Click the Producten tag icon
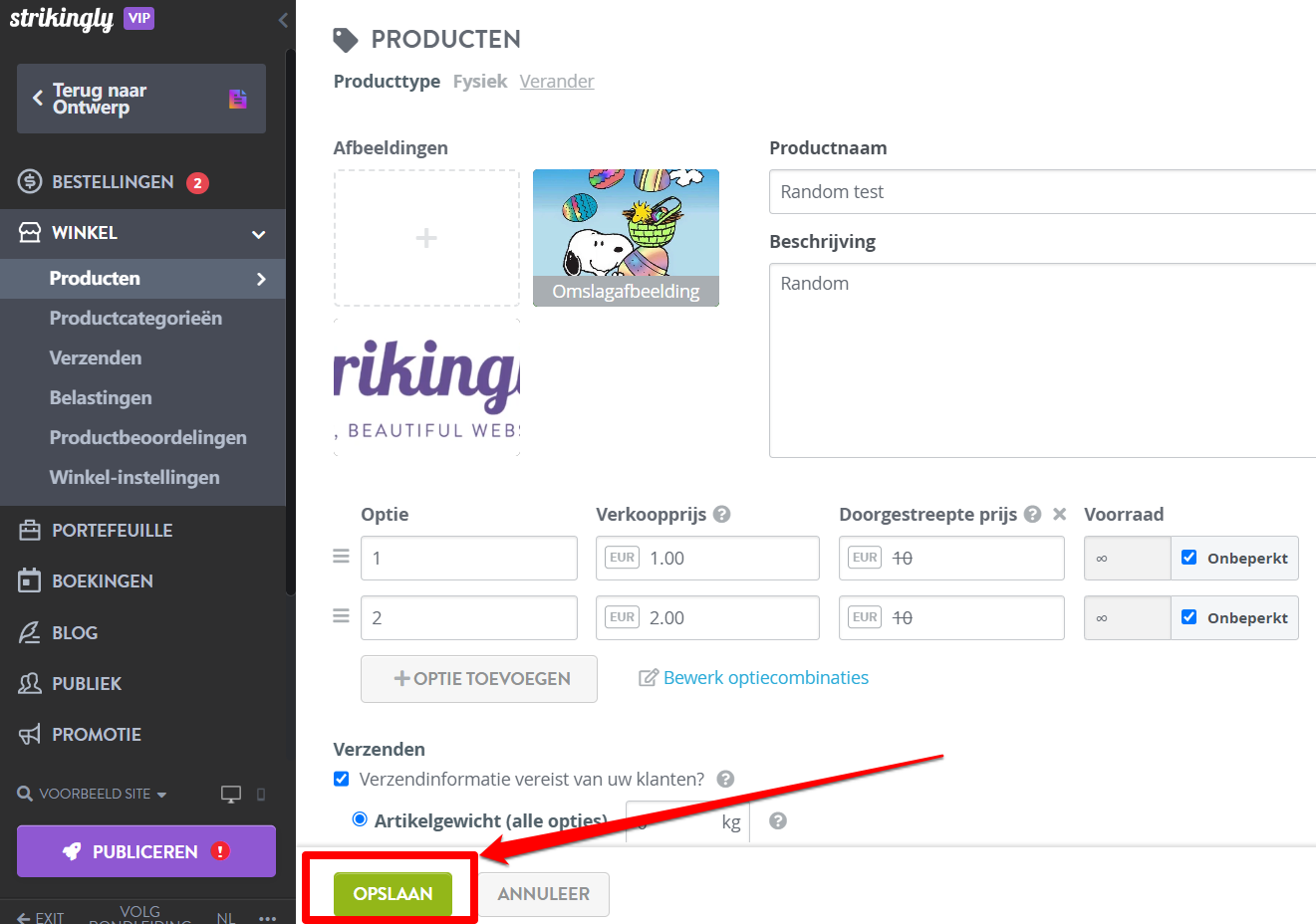This screenshot has width=1316, height=924. click(x=346, y=40)
